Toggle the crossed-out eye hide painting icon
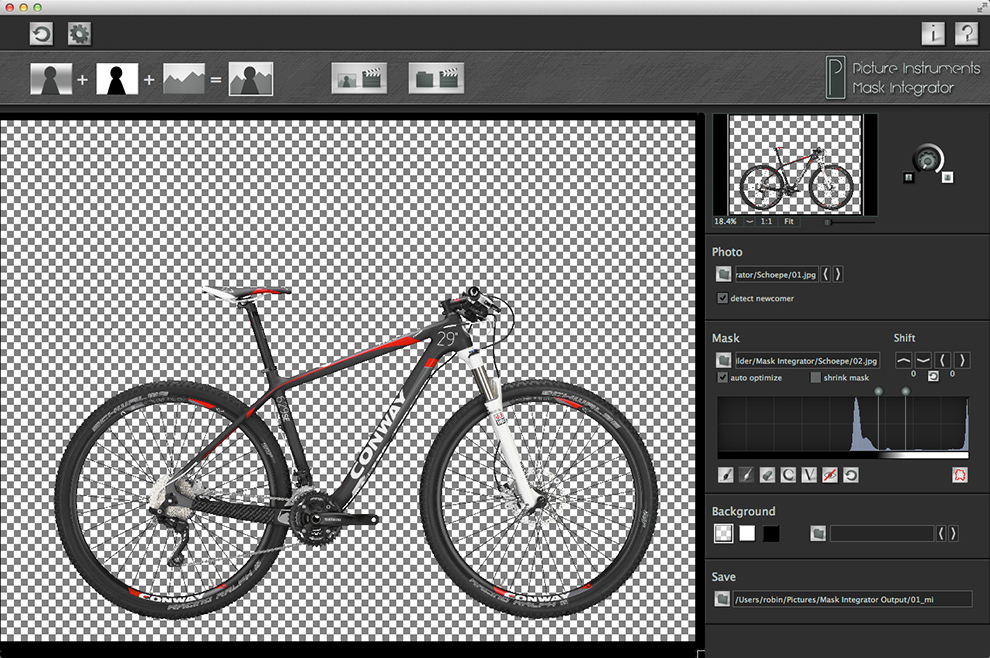990x658 pixels. tap(830, 475)
